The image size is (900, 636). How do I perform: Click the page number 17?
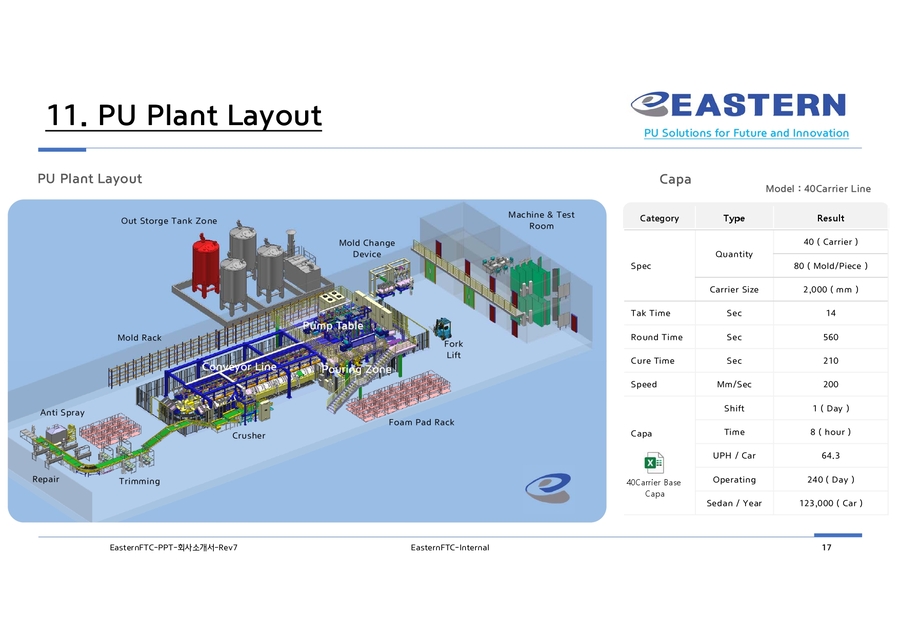click(826, 547)
